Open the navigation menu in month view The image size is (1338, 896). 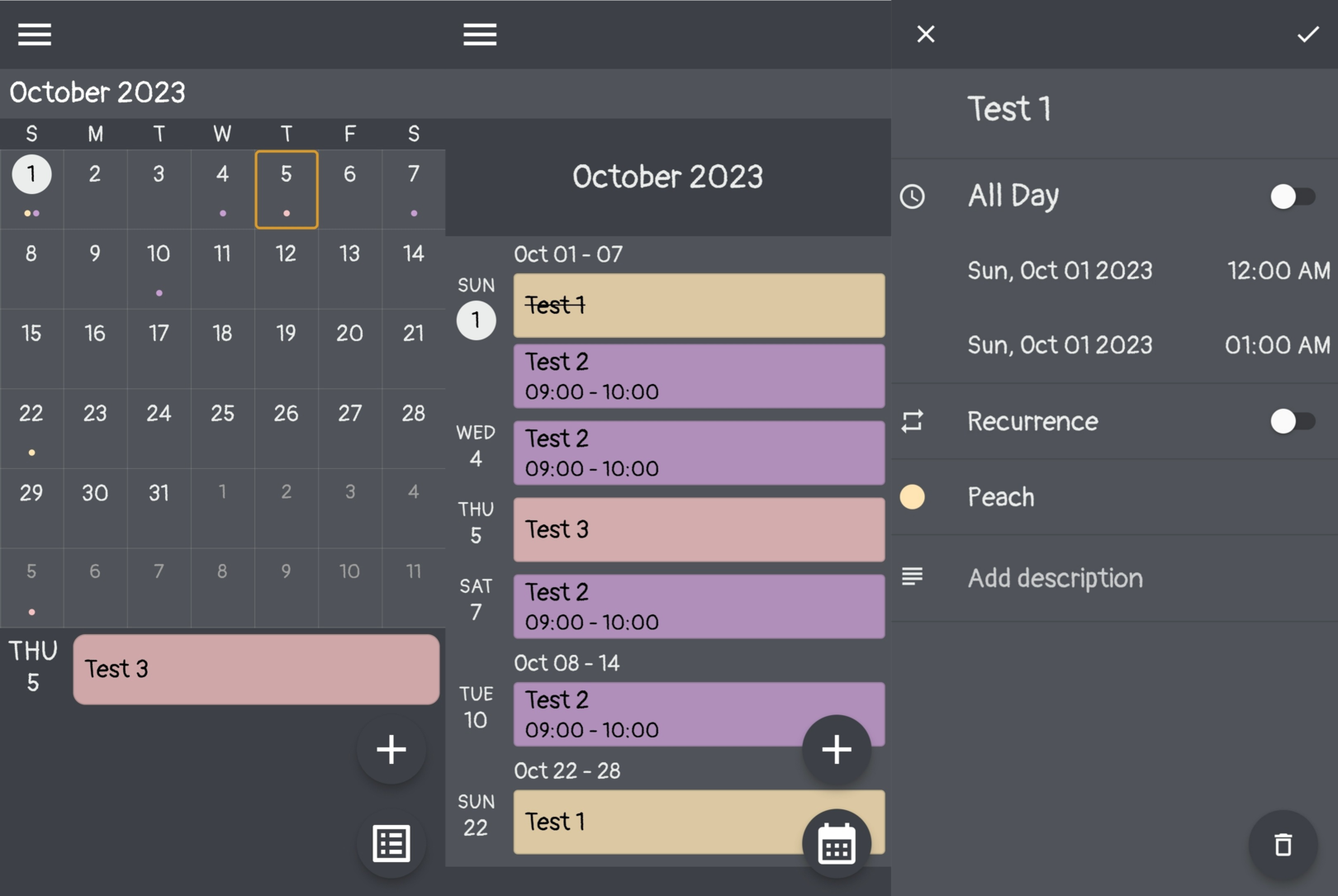coord(33,34)
